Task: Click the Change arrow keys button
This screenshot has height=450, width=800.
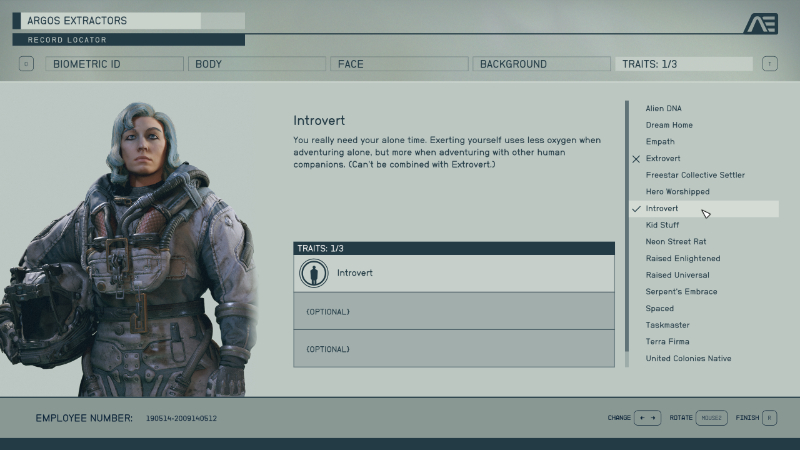Action: coord(647,417)
